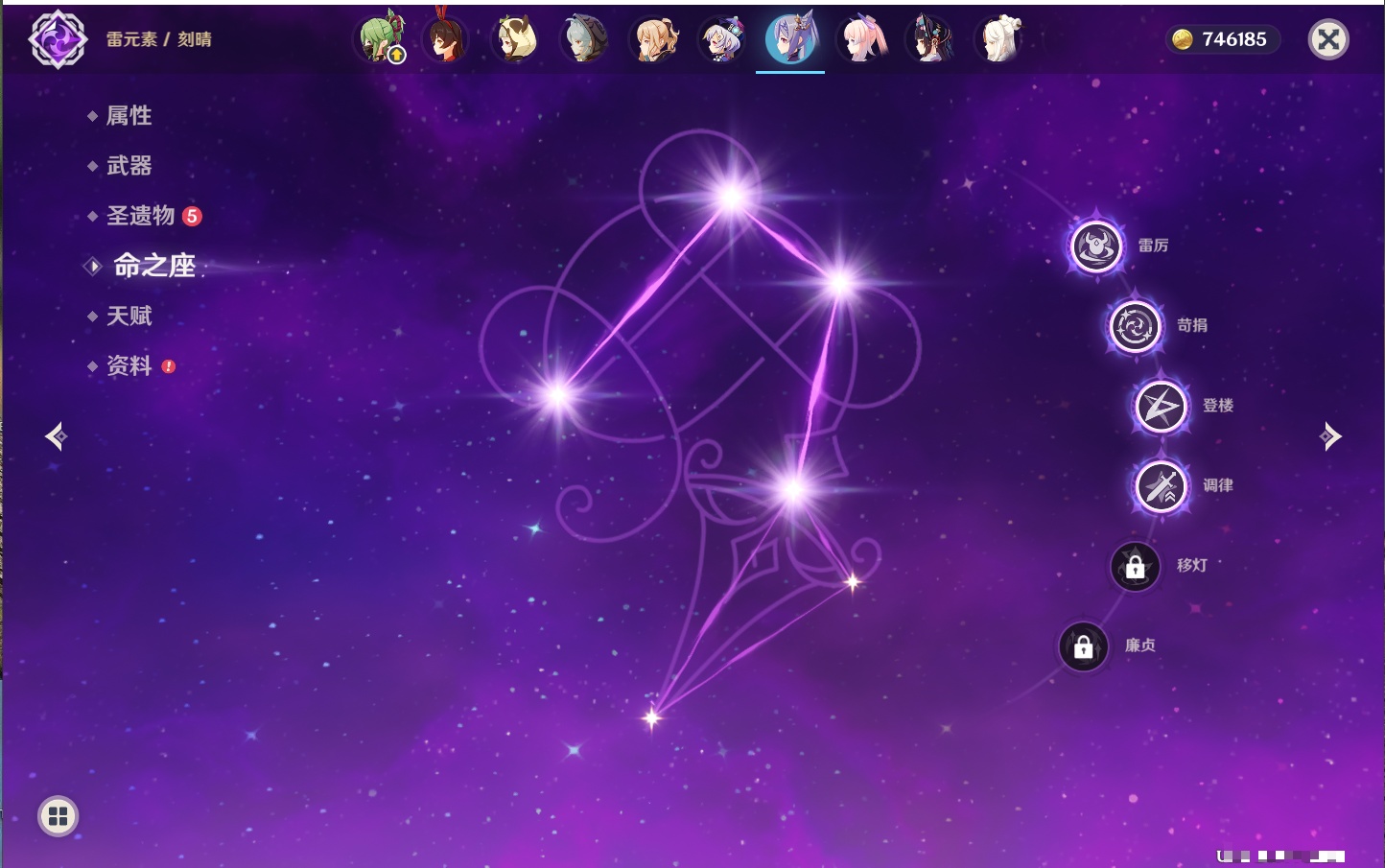Click the 移灯 label text
This screenshot has height=868, width=1385.
[1192, 565]
